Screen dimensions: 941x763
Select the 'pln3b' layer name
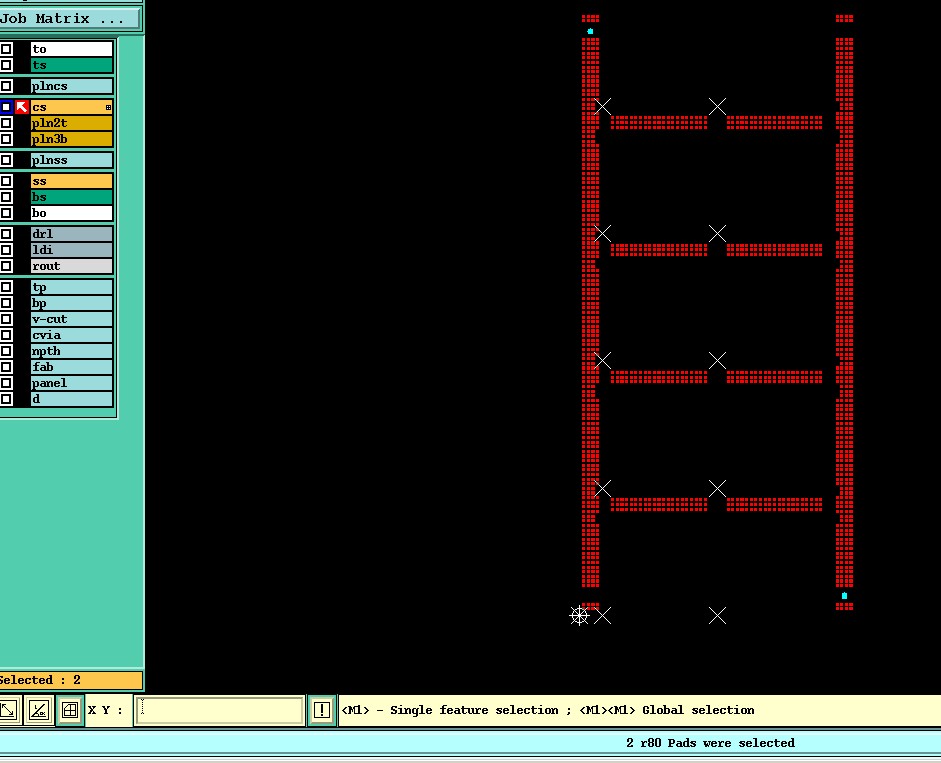click(71, 139)
